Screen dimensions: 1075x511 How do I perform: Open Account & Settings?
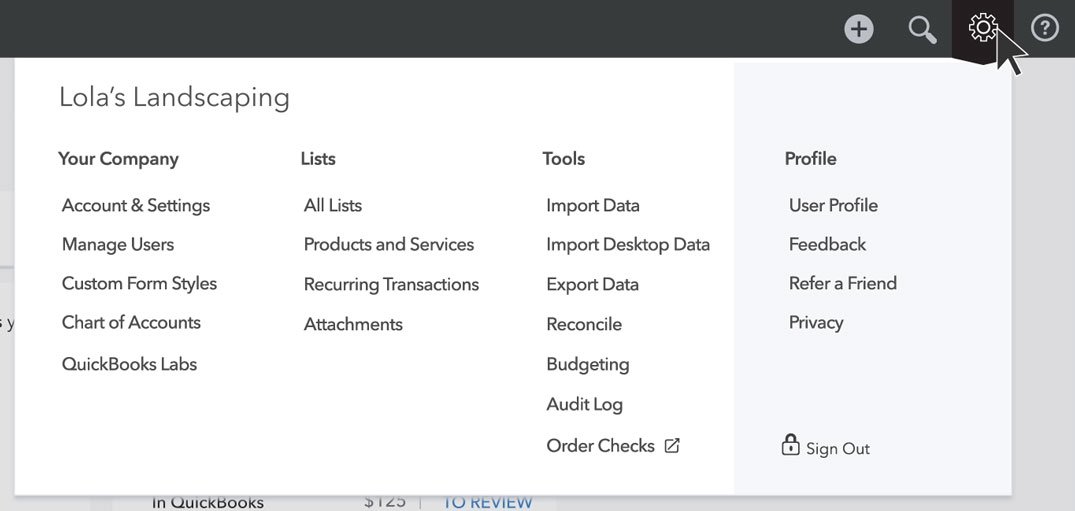(136, 206)
